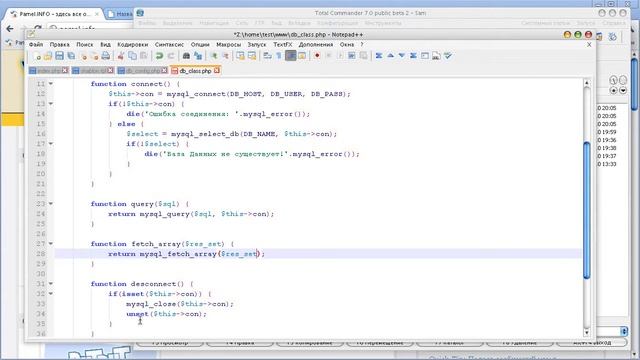Save the current file with toolbar icon

(x=60, y=56)
